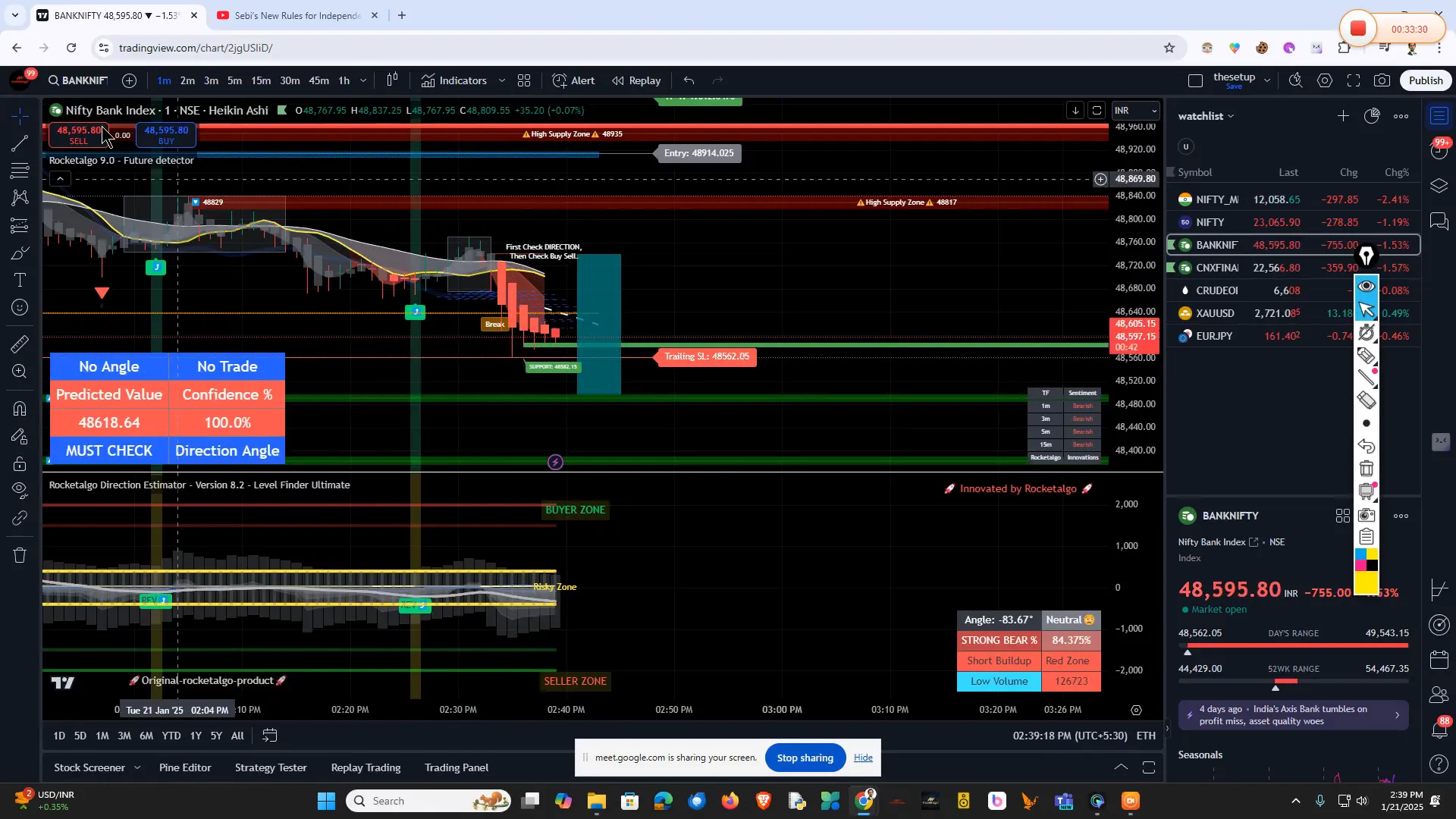Enter fullscreen chart mode
1456x819 pixels.
point(1354,80)
